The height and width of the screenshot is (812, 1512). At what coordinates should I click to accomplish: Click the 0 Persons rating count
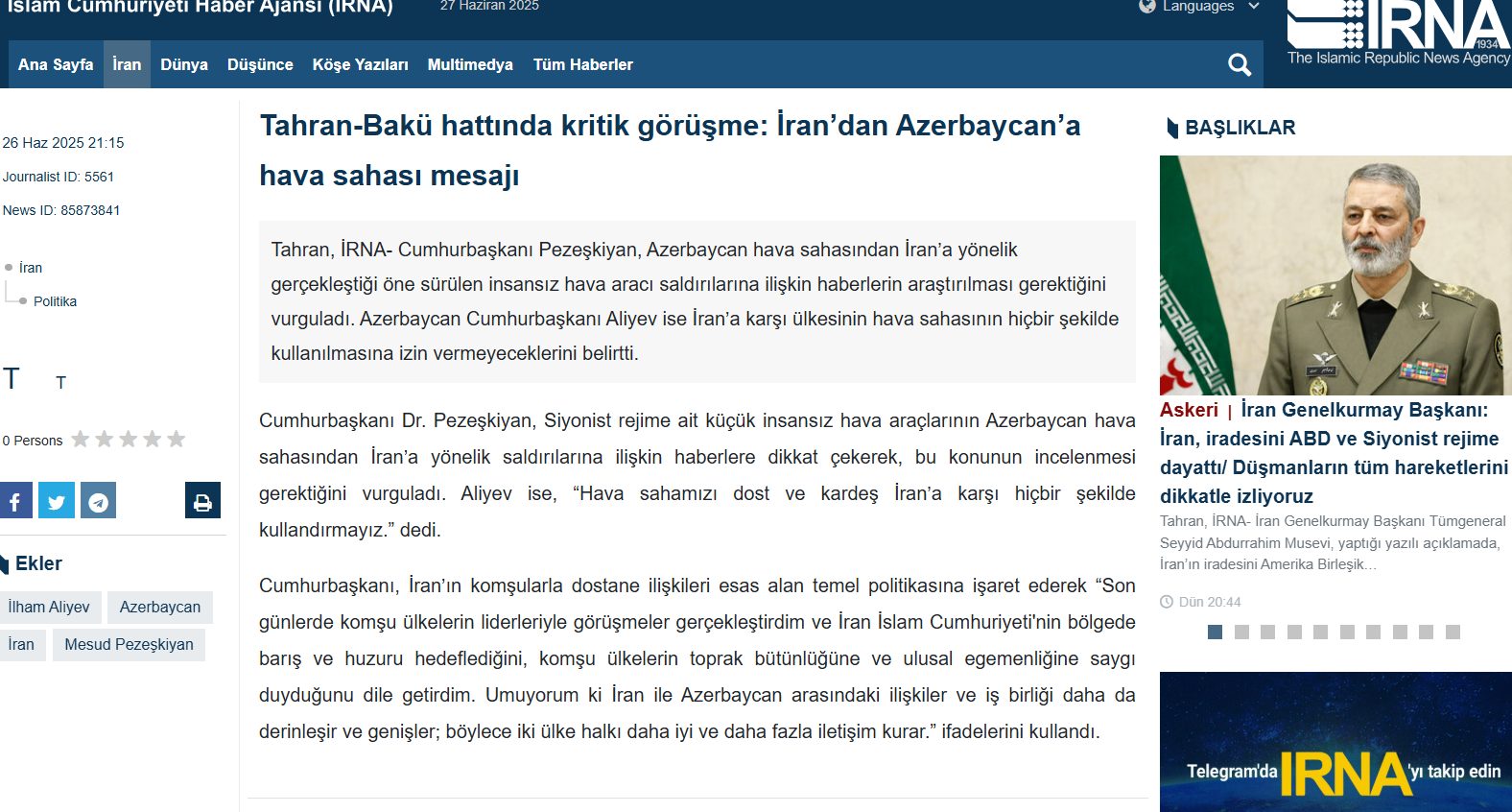(x=33, y=441)
